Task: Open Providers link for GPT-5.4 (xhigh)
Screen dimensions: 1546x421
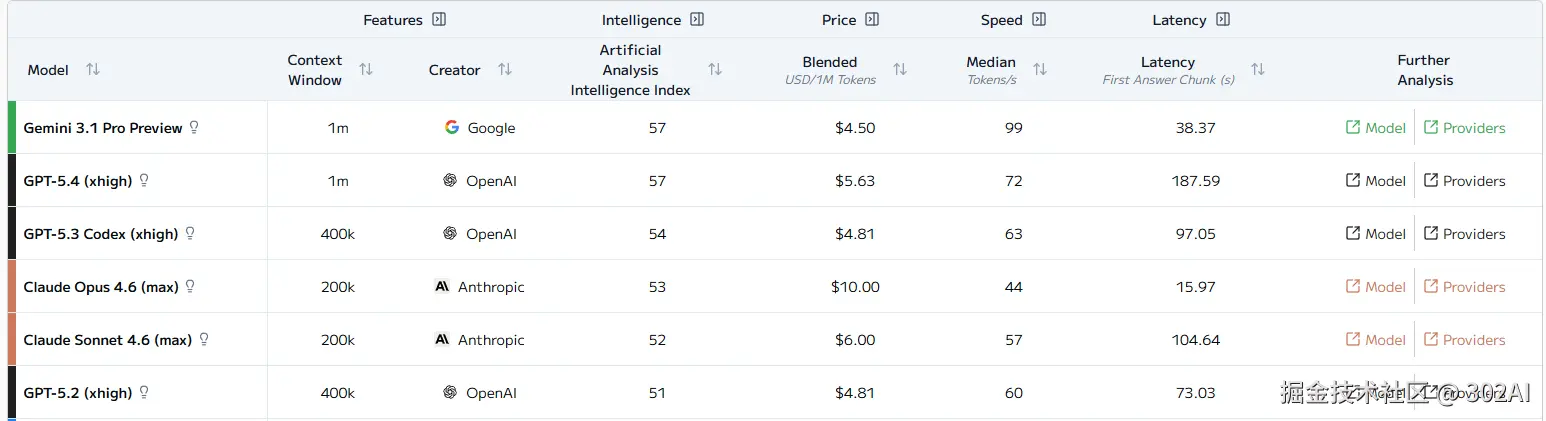Action: tap(1464, 181)
